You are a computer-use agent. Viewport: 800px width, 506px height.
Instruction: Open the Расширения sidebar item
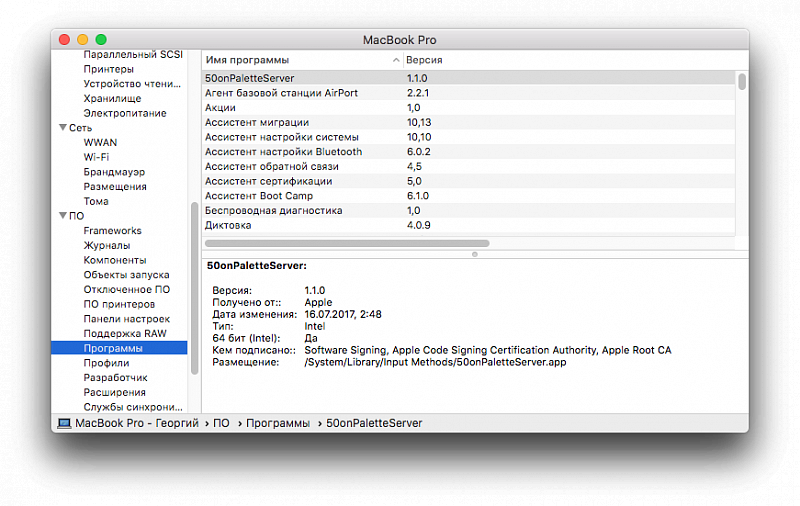tap(114, 393)
